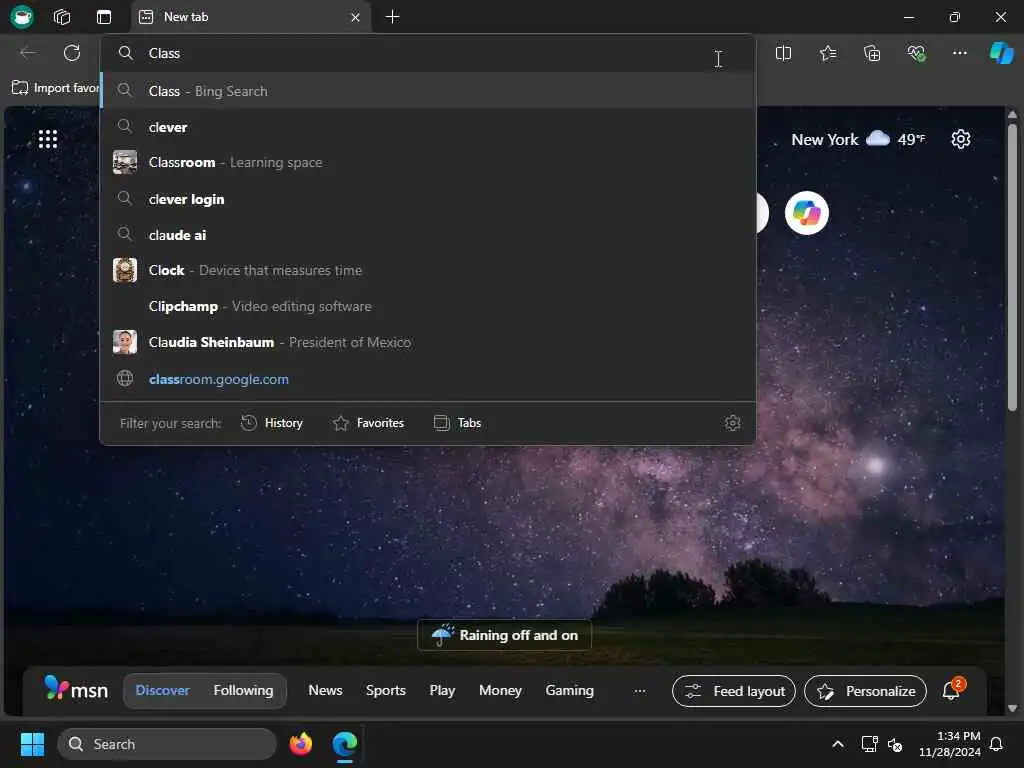
Task: Click the taskbar Search box
Action: coord(167,744)
